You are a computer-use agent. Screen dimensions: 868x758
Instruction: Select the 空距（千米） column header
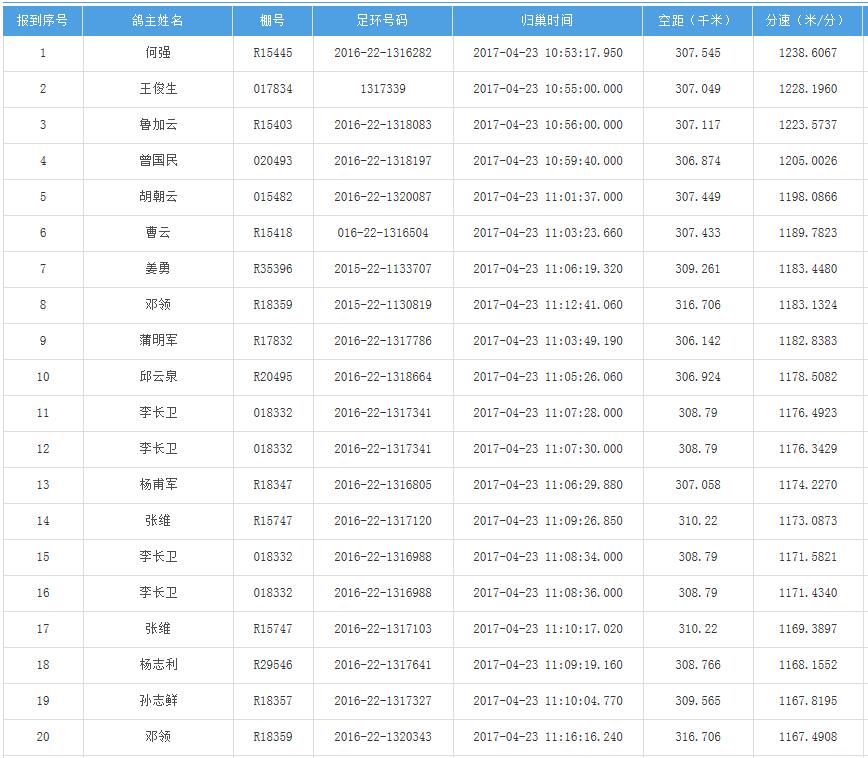point(697,20)
